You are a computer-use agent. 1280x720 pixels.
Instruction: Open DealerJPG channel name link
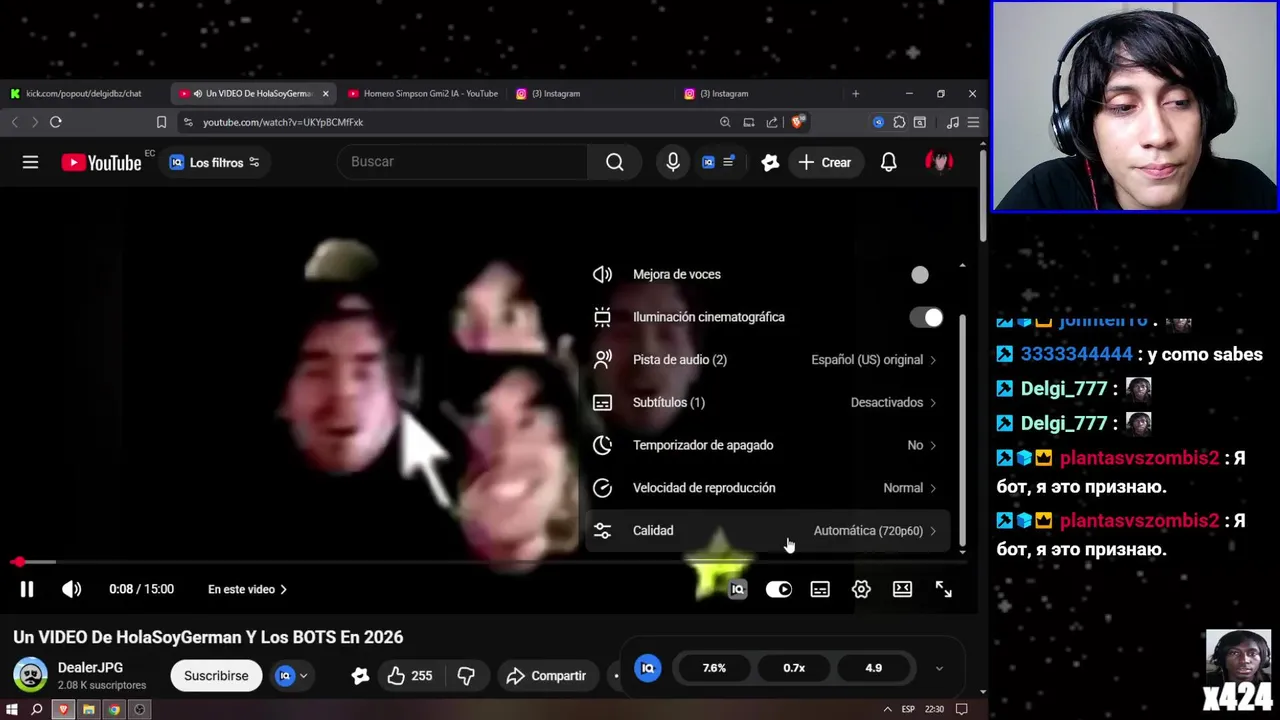pyautogui.click(x=90, y=667)
